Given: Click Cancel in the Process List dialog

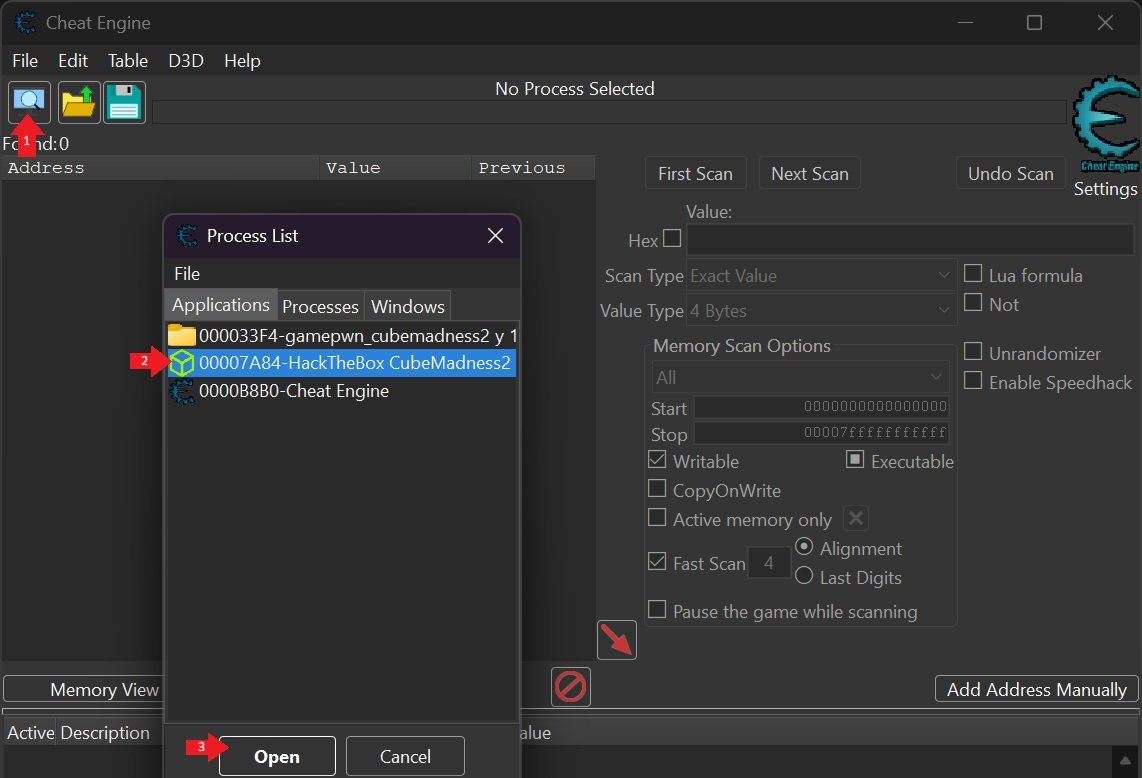Looking at the screenshot, I should [x=405, y=756].
